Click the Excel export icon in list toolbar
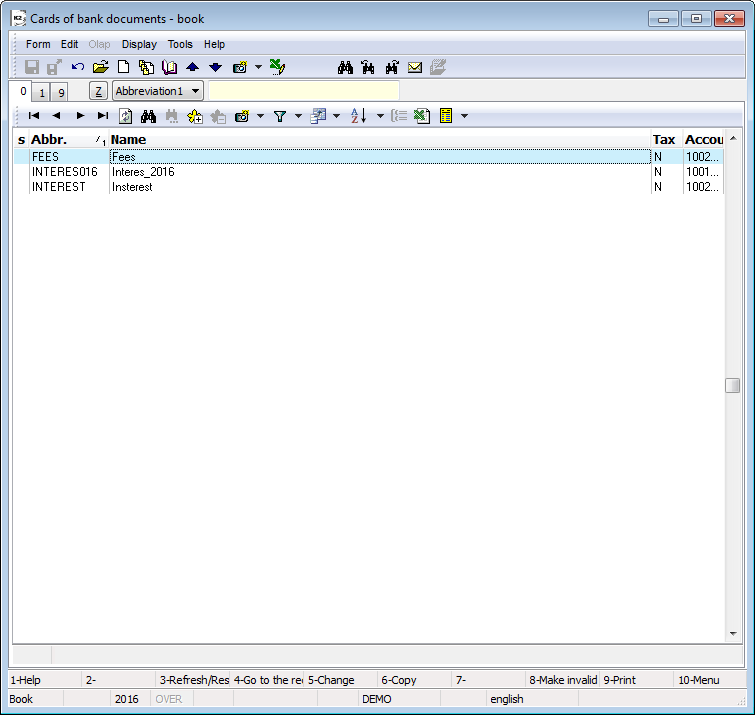This screenshot has height=715, width=755. (x=422, y=116)
